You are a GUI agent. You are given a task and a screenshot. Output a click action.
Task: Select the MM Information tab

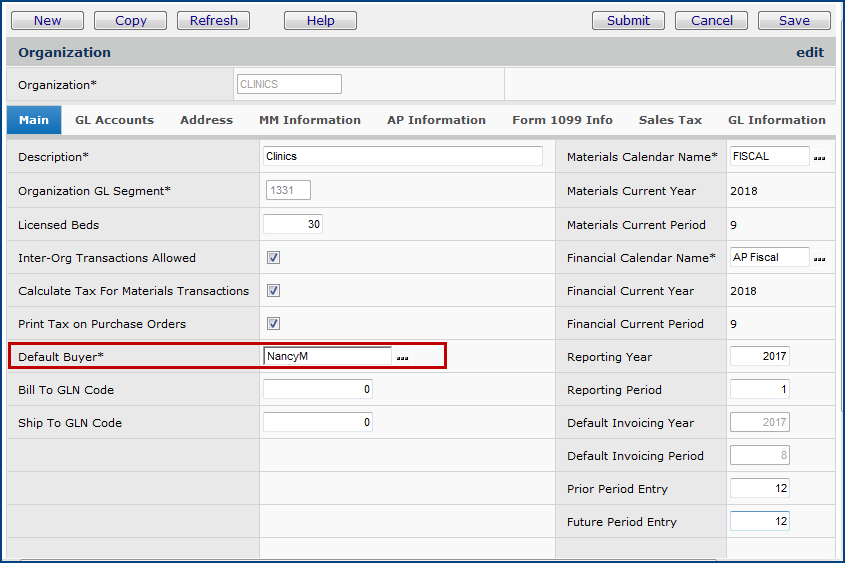(310, 120)
